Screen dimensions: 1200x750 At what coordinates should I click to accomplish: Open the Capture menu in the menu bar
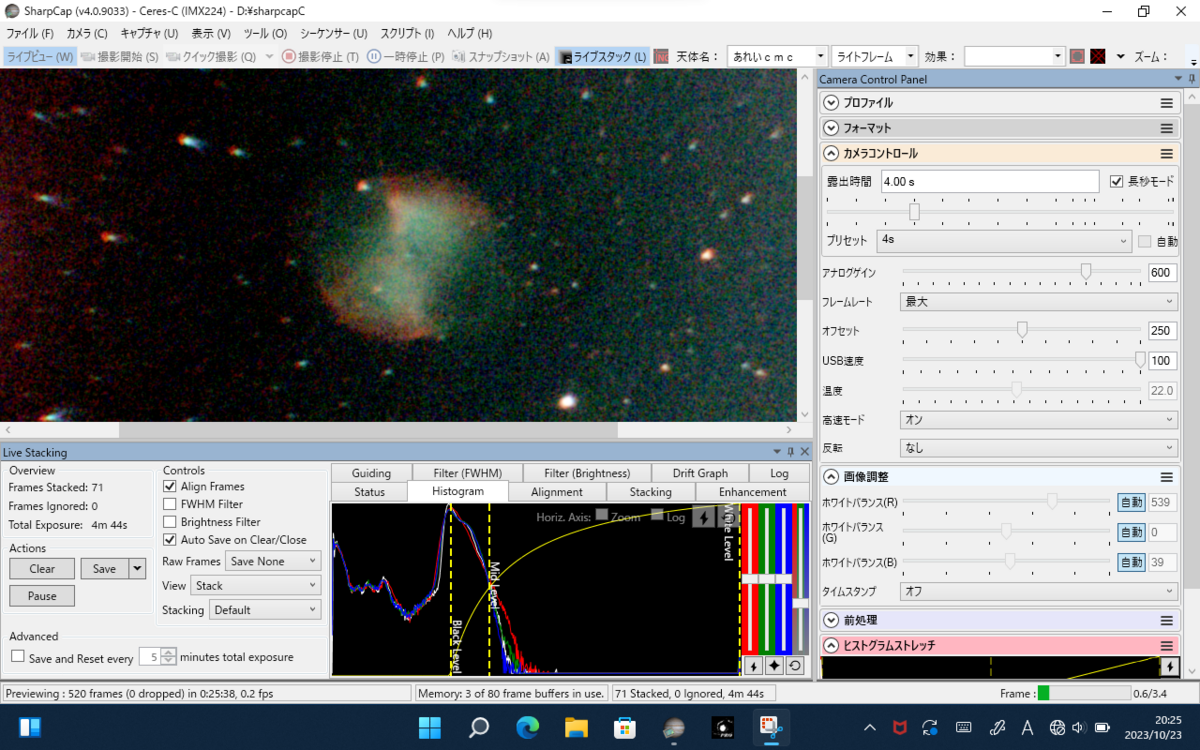[148, 33]
